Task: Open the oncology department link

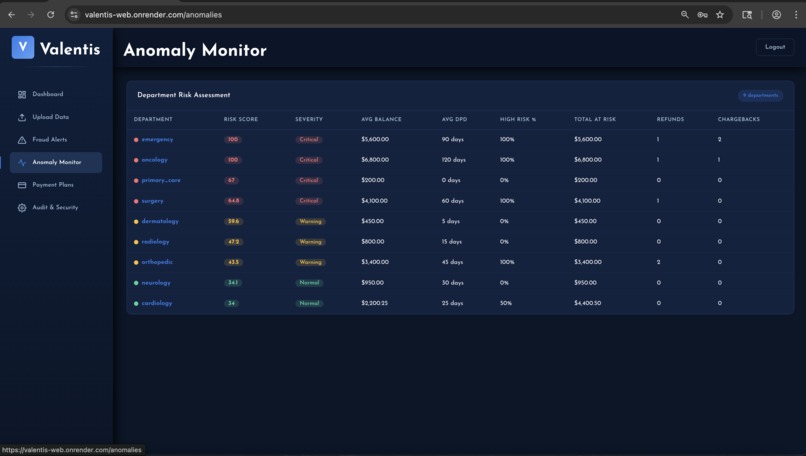Action: (x=155, y=160)
